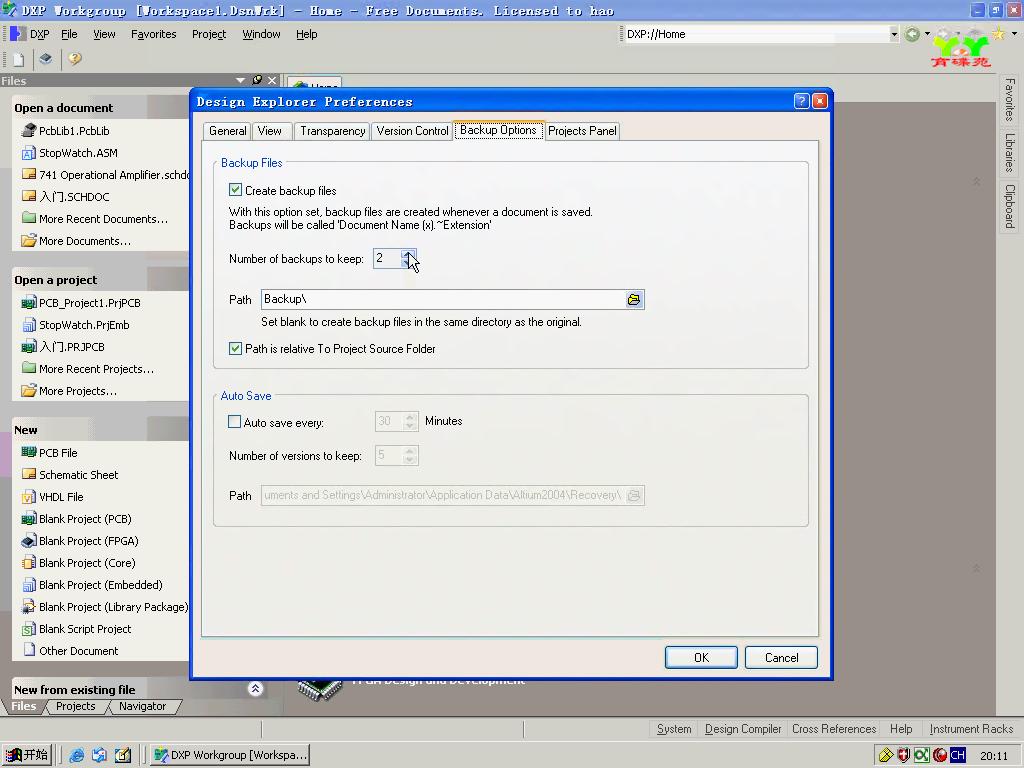Toggle Path is relative To Project Source Folder

click(235, 349)
